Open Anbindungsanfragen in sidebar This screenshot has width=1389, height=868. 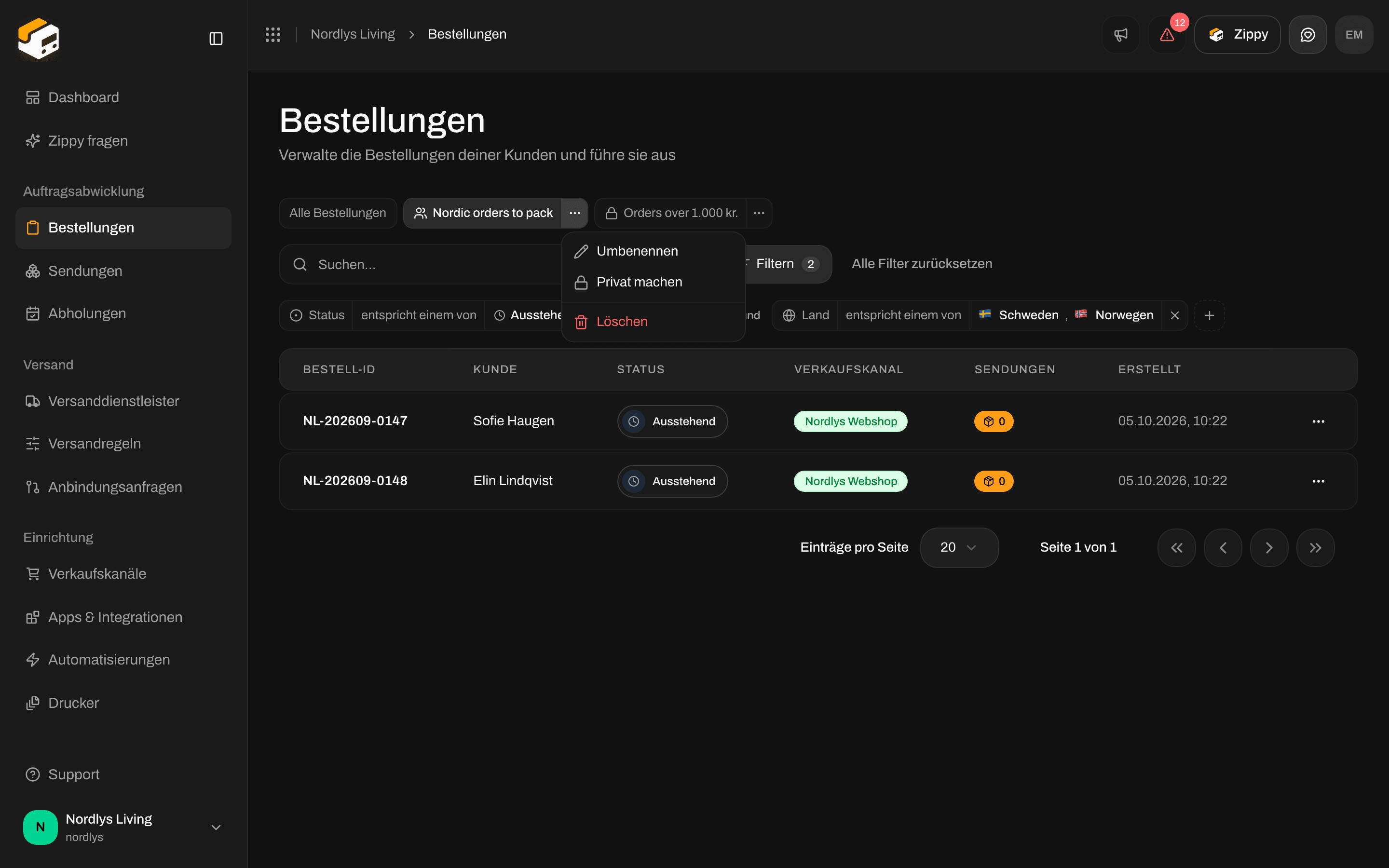point(123,487)
